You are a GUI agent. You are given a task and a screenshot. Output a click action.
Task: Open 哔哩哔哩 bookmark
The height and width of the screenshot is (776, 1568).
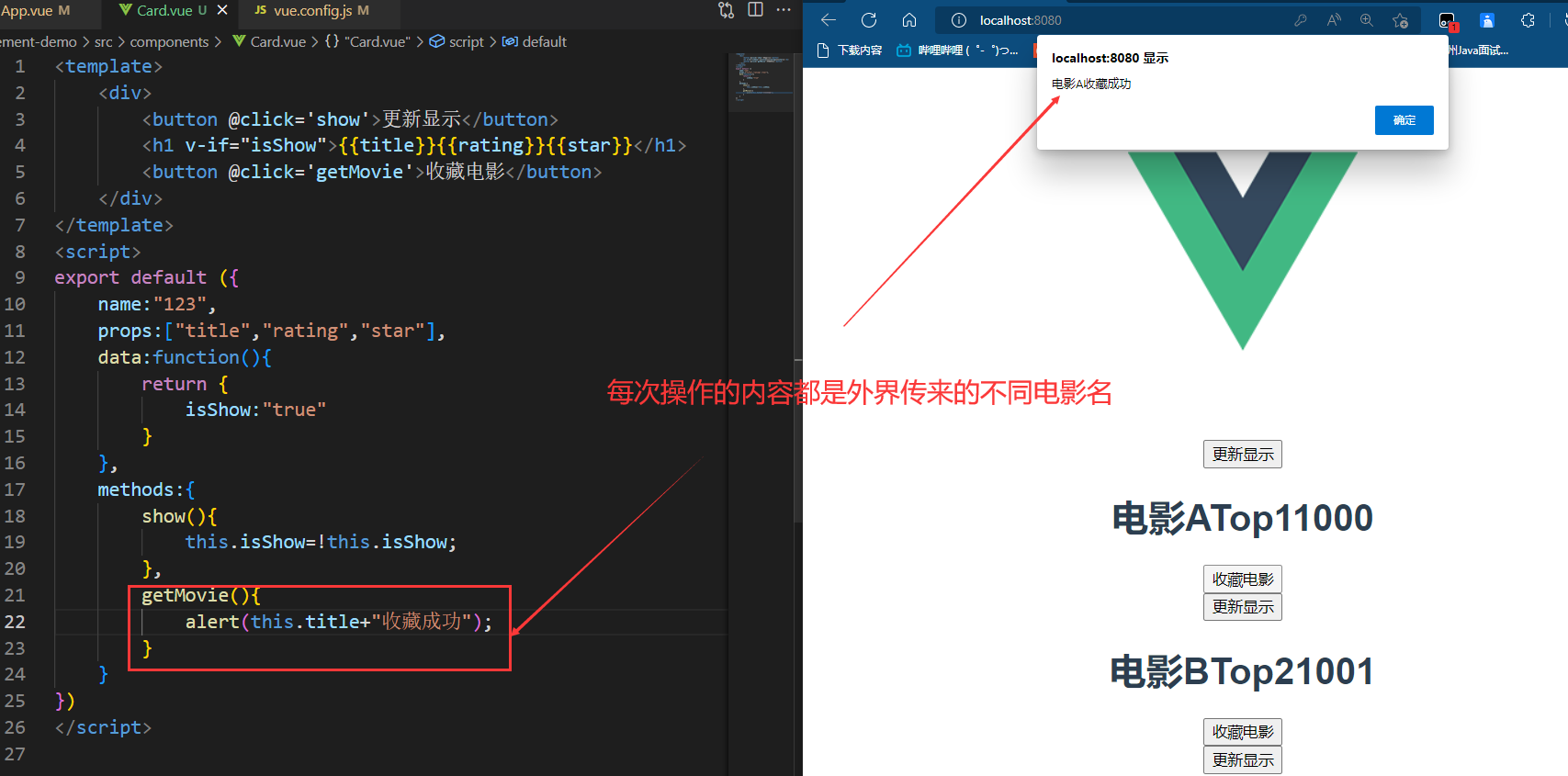point(957,51)
